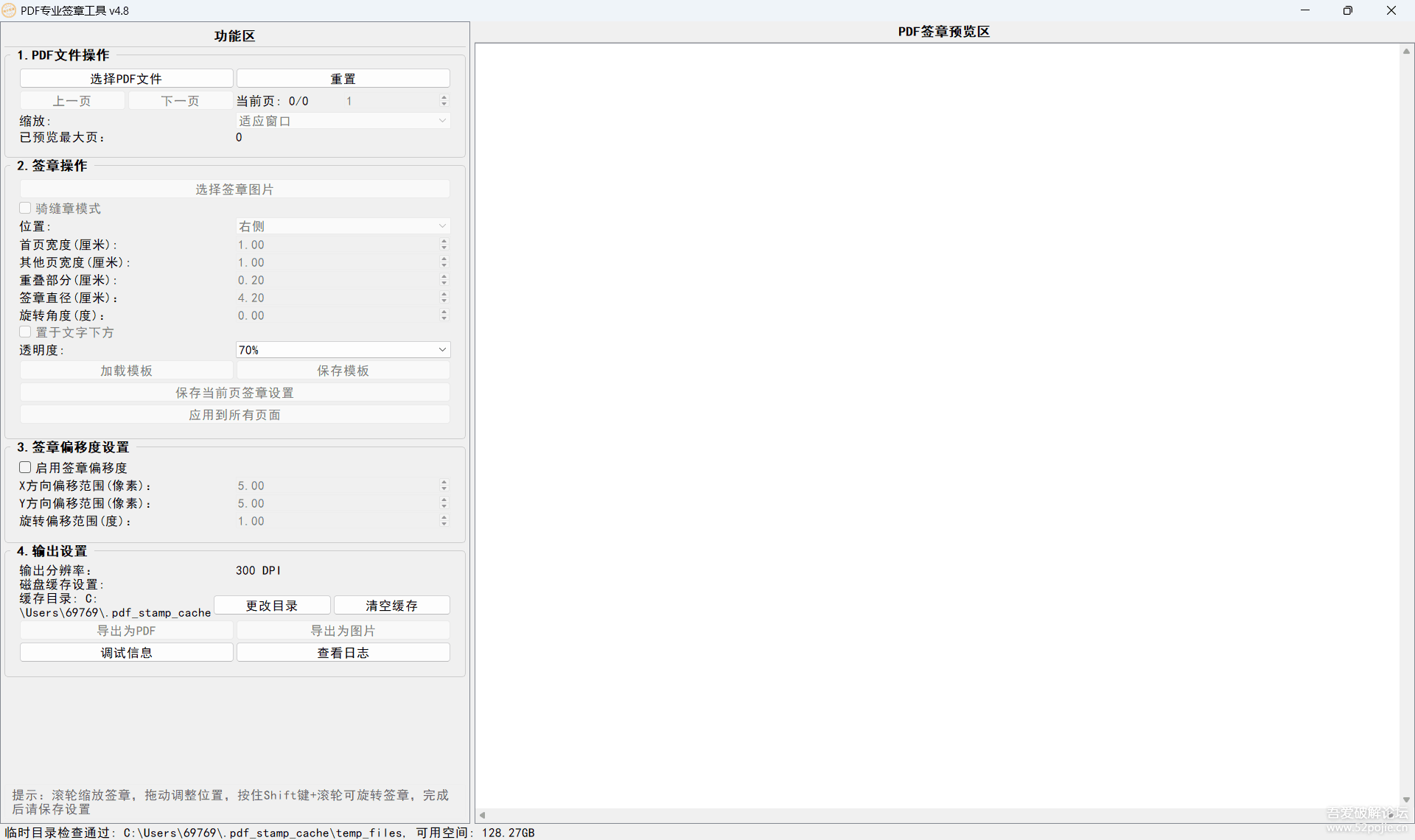The width and height of the screenshot is (1415, 840).
Task: Increase the current page number using the spinner's up arrow
Action: [x=444, y=97]
